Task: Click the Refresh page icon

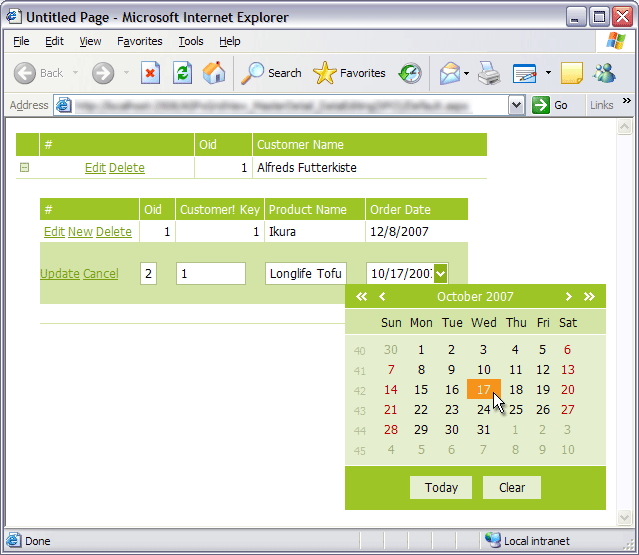Action: [182, 73]
